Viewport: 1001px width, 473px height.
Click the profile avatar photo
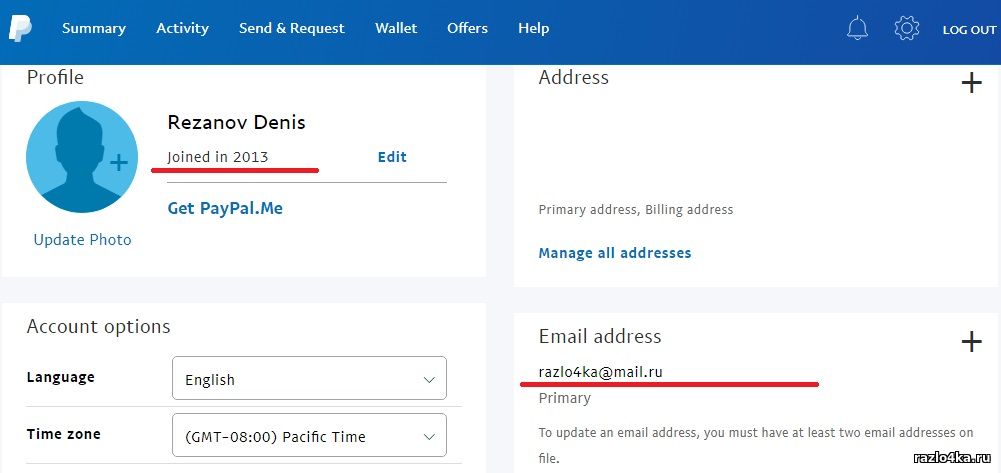82,157
